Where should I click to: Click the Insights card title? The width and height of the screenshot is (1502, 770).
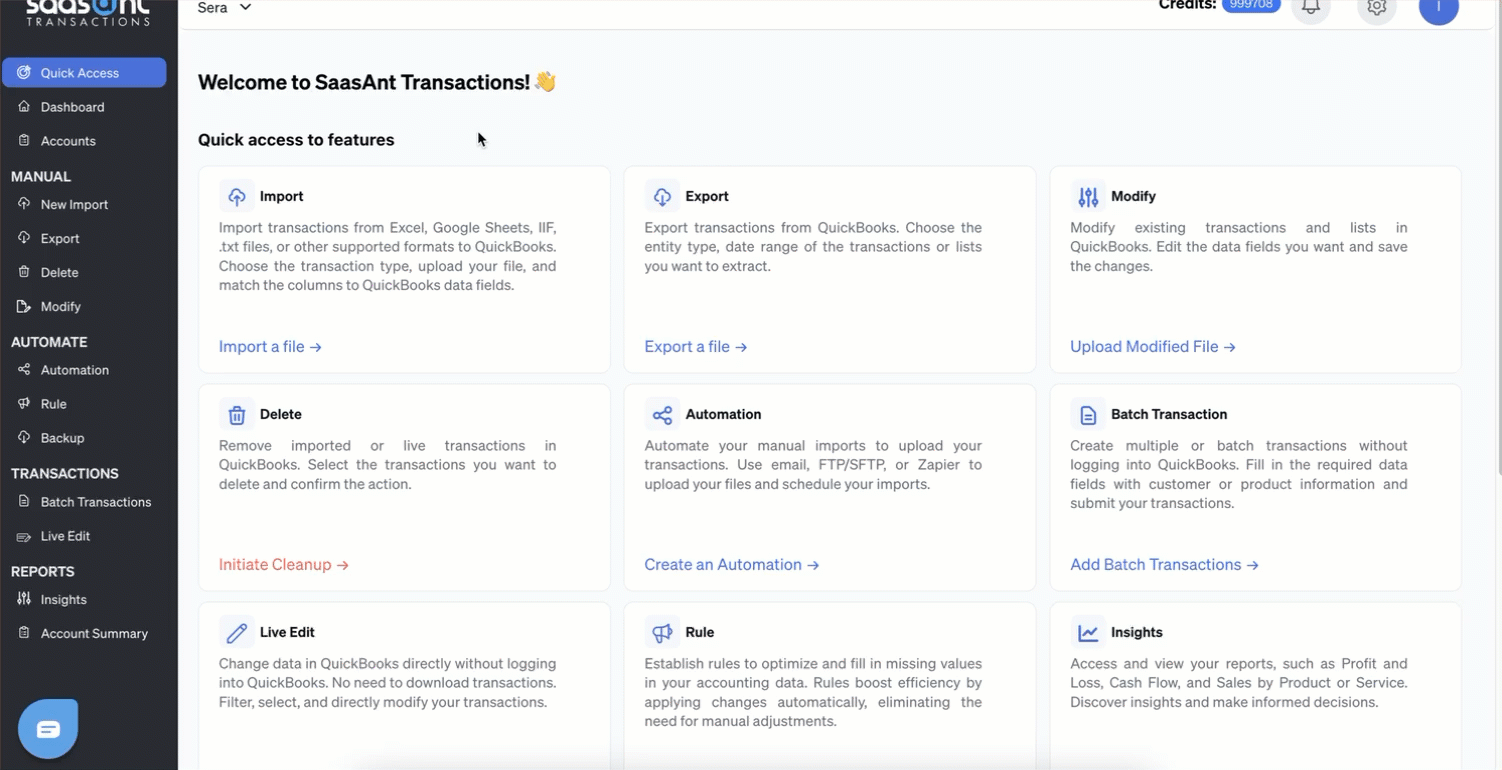1137,632
